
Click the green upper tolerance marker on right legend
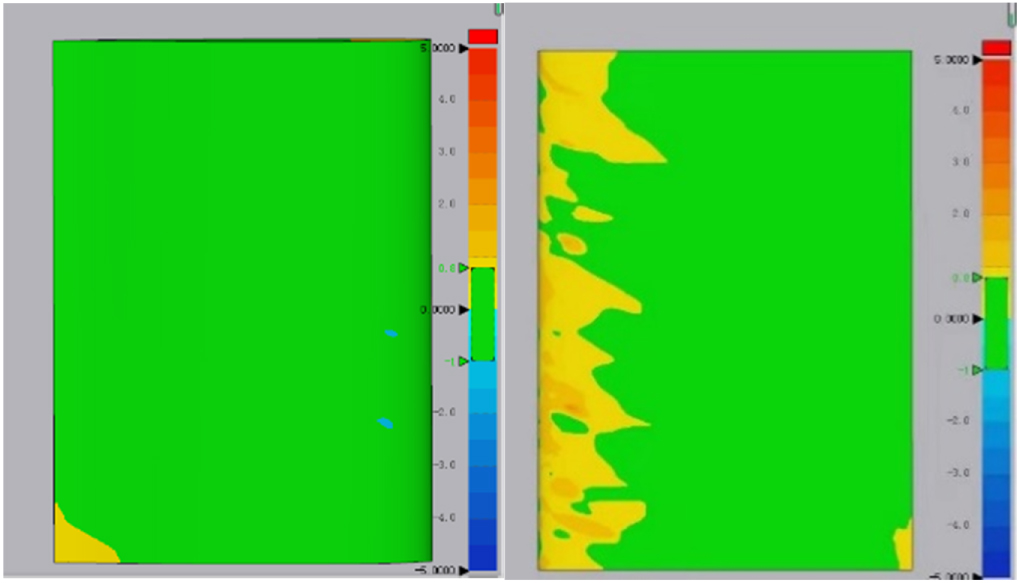pos(976,278)
